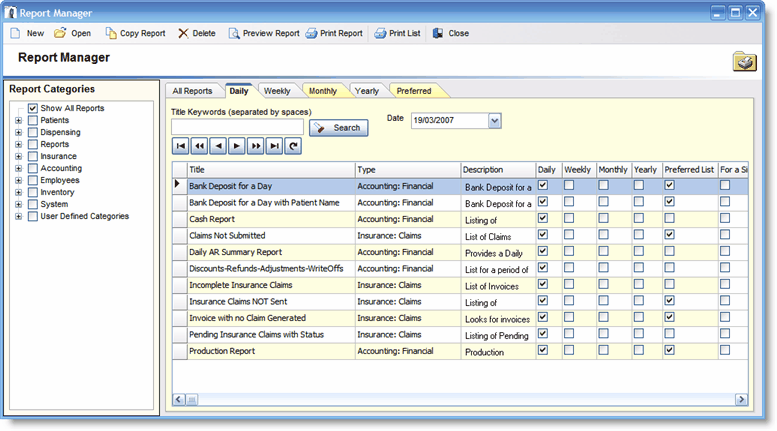The image size is (777, 431).
Task: Expand the Patients category tree node
Action: click(x=18, y=120)
